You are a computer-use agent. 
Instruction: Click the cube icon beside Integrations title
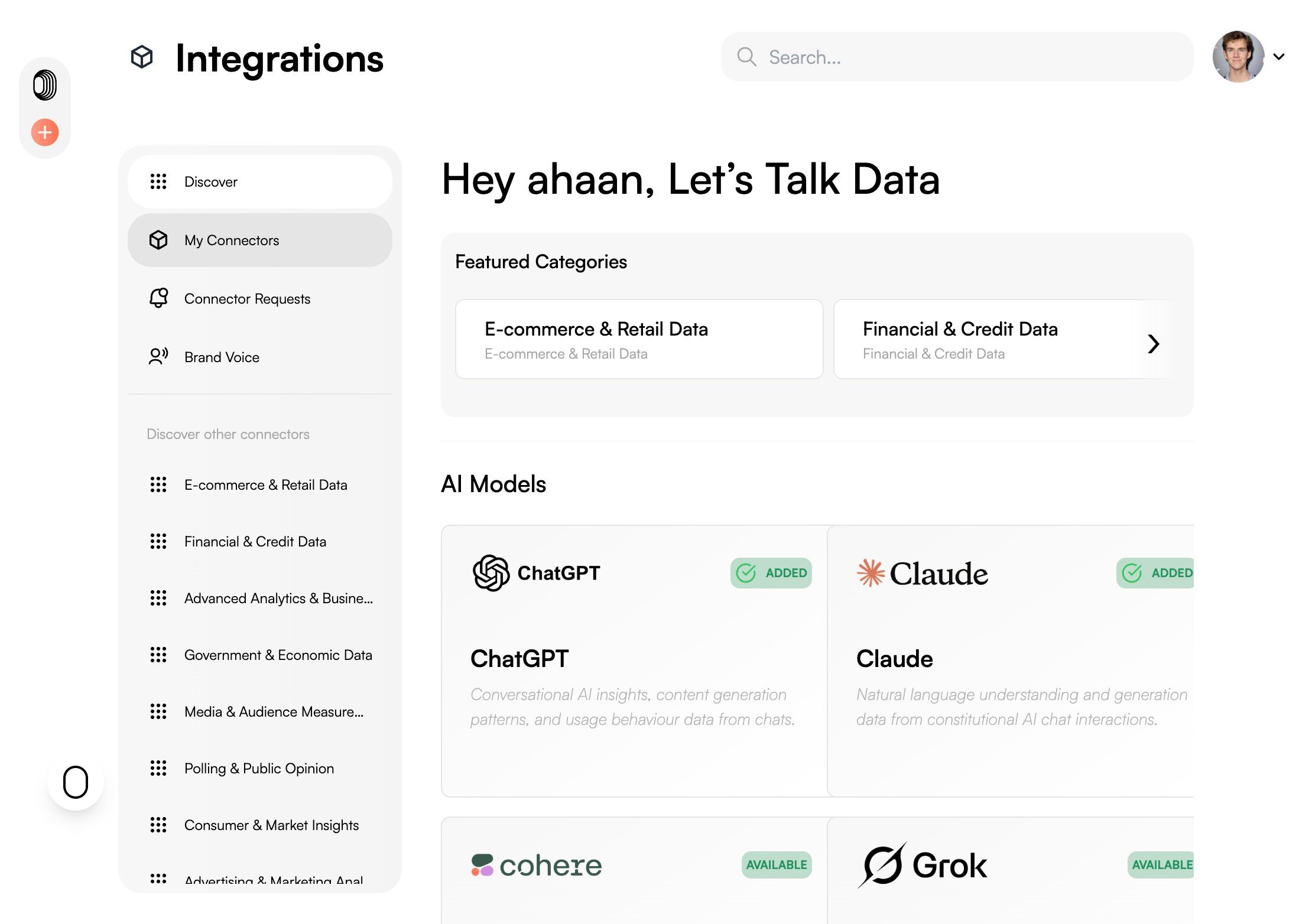click(142, 57)
